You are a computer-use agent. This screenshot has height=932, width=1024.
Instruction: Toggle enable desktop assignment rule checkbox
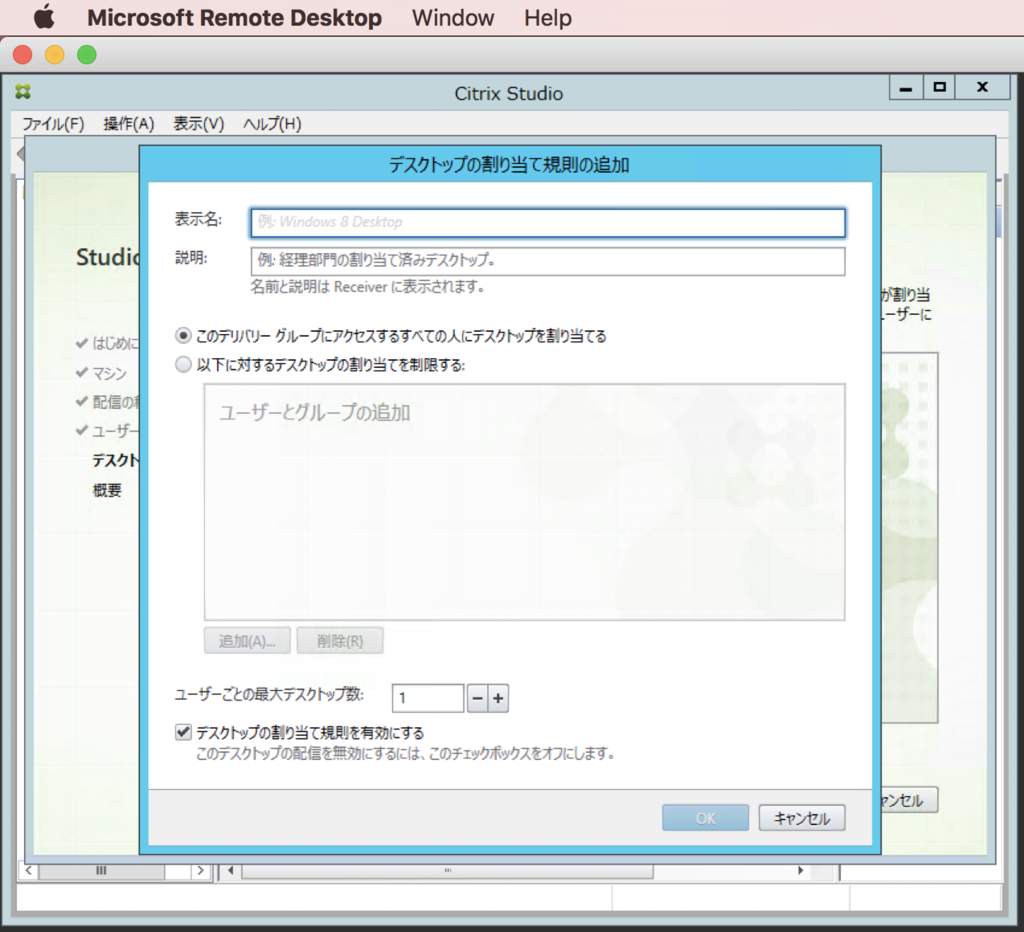coord(184,732)
